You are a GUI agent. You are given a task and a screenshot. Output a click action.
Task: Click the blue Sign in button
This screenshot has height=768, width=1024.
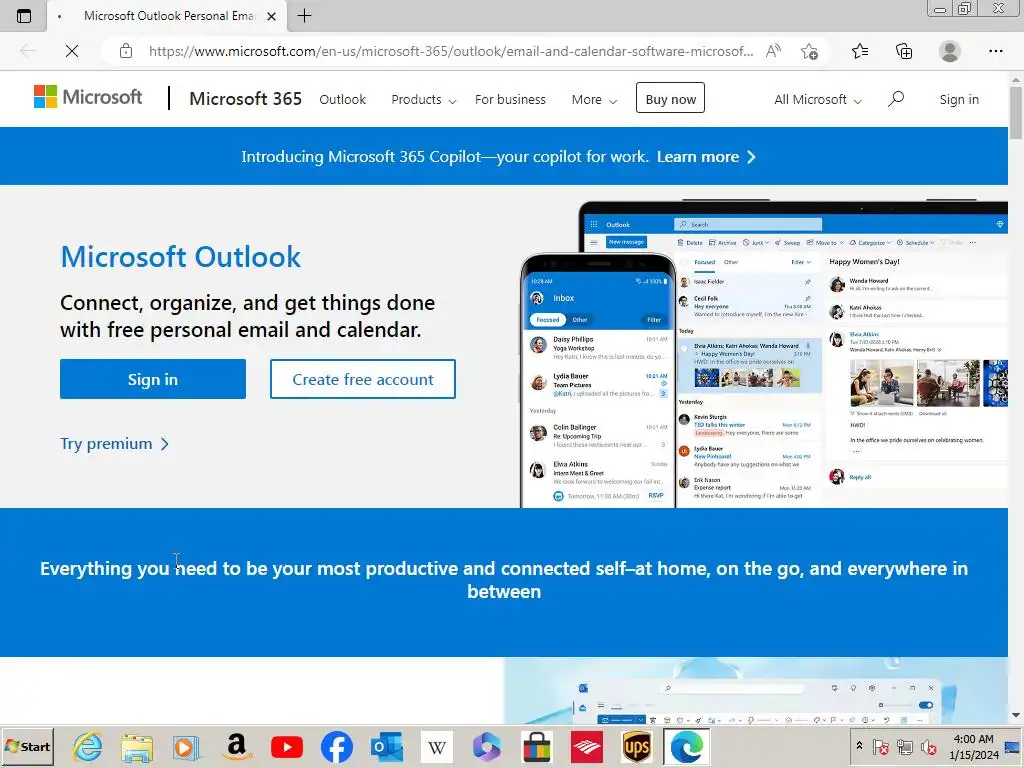tap(153, 379)
